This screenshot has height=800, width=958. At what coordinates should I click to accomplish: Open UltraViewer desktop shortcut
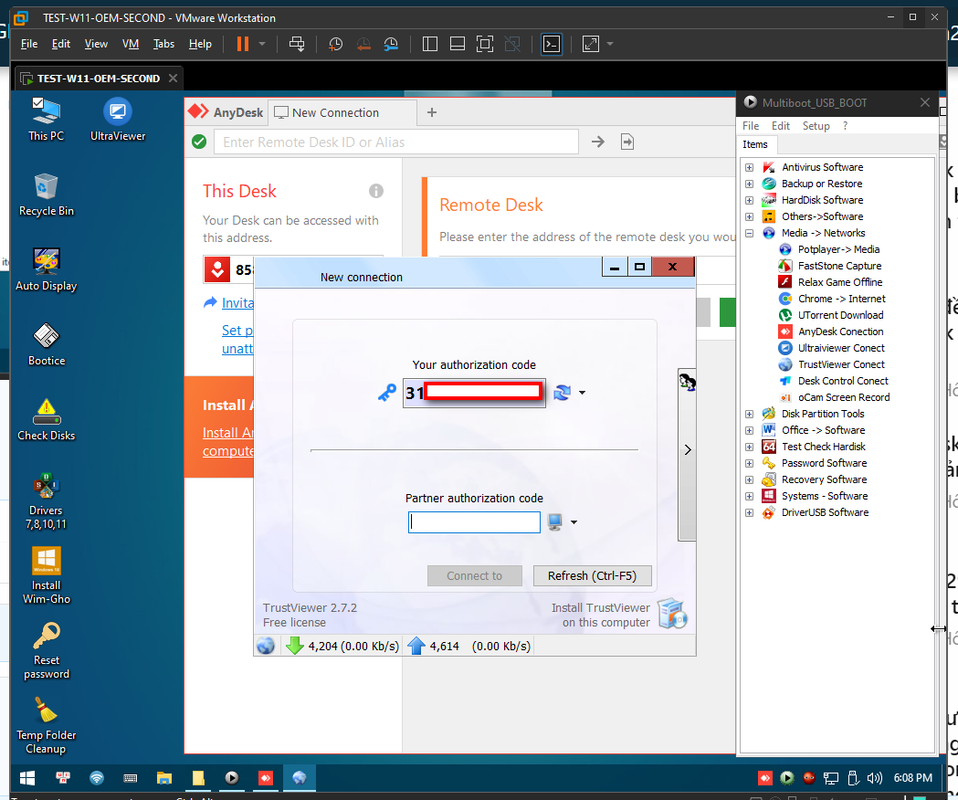click(x=117, y=120)
